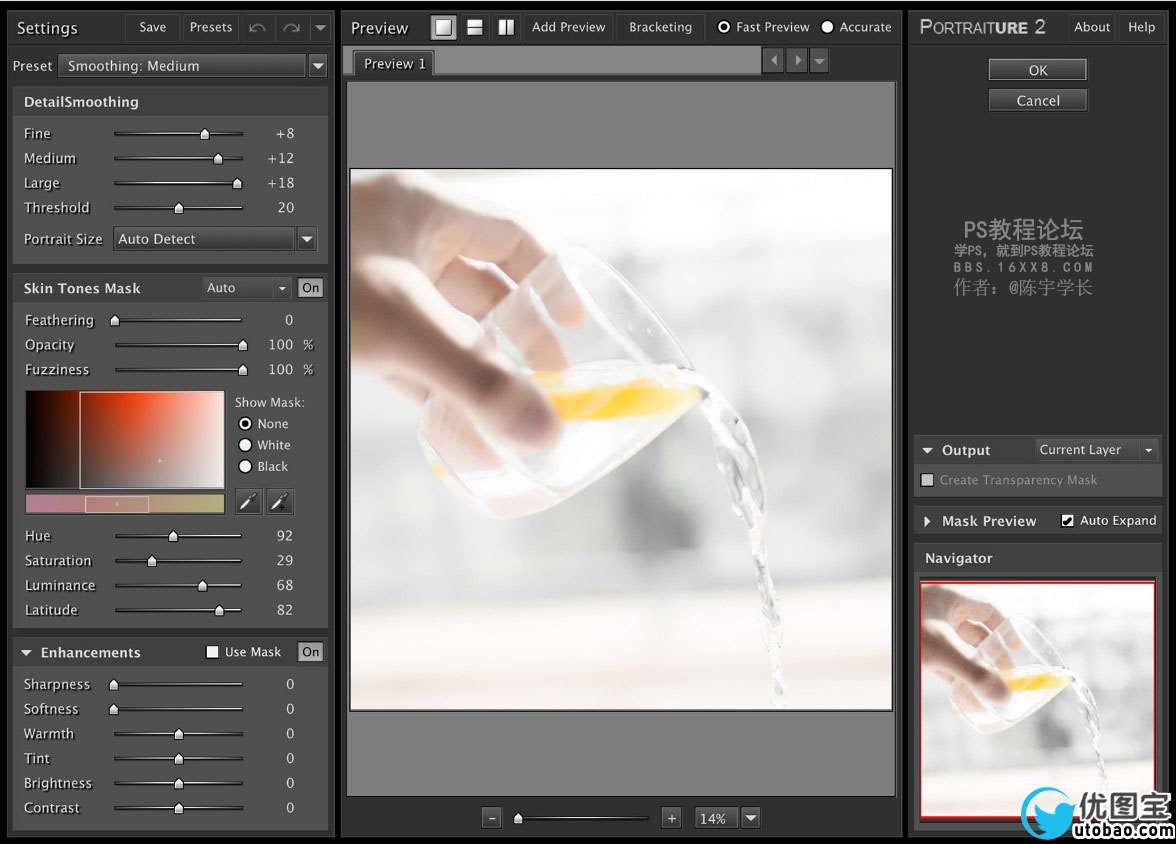The height and width of the screenshot is (844, 1176).
Task: Open the Preset dropdown arrow
Action: 318,66
